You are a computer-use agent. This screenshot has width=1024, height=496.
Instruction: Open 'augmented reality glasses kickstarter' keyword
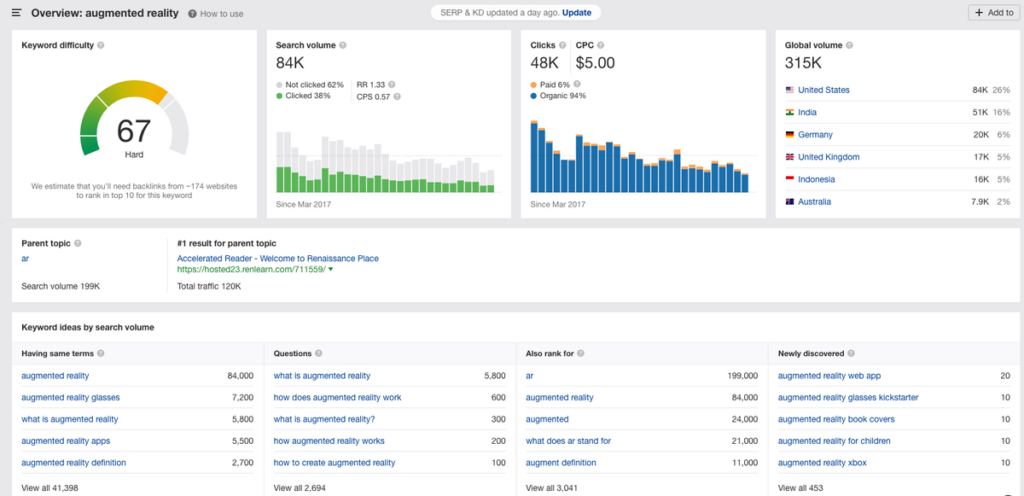pos(848,397)
